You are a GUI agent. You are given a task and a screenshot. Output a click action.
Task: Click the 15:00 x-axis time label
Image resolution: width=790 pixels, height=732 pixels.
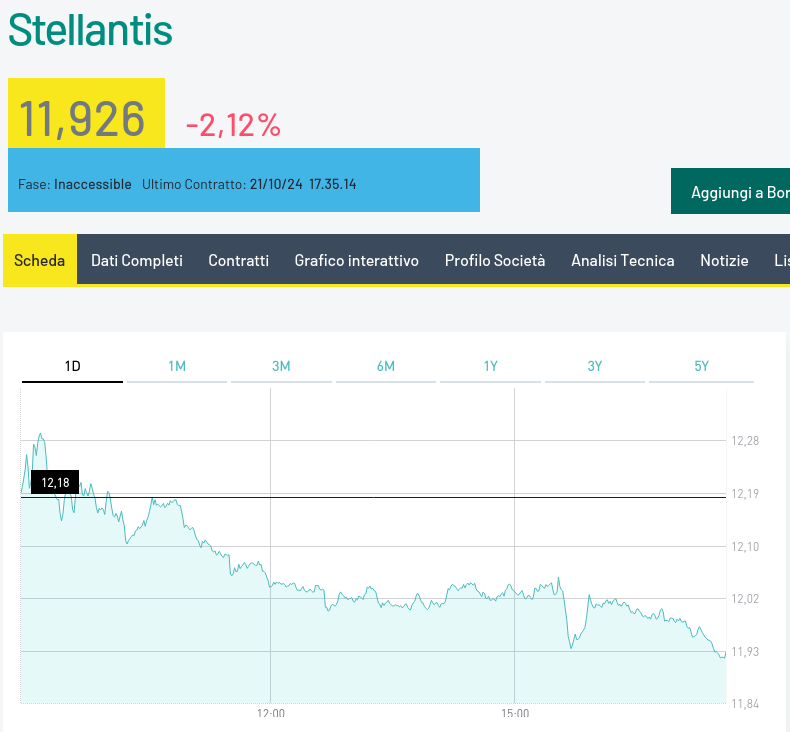coord(515,713)
